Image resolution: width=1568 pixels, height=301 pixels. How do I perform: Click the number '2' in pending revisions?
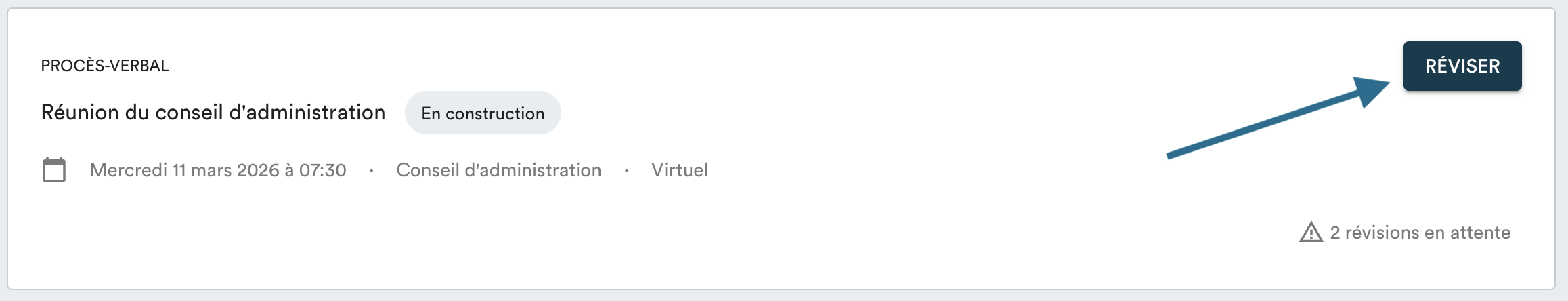point(1335,233)
